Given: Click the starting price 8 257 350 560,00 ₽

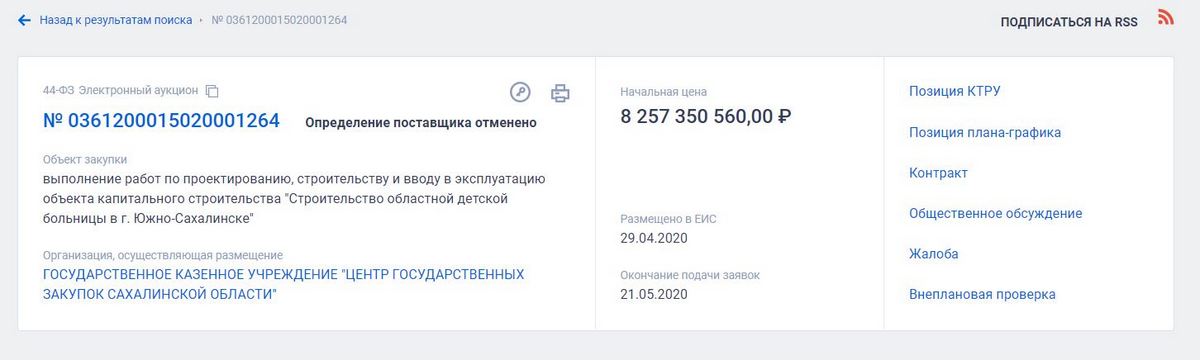Looking at the screenshot, I should coord(706,116).
